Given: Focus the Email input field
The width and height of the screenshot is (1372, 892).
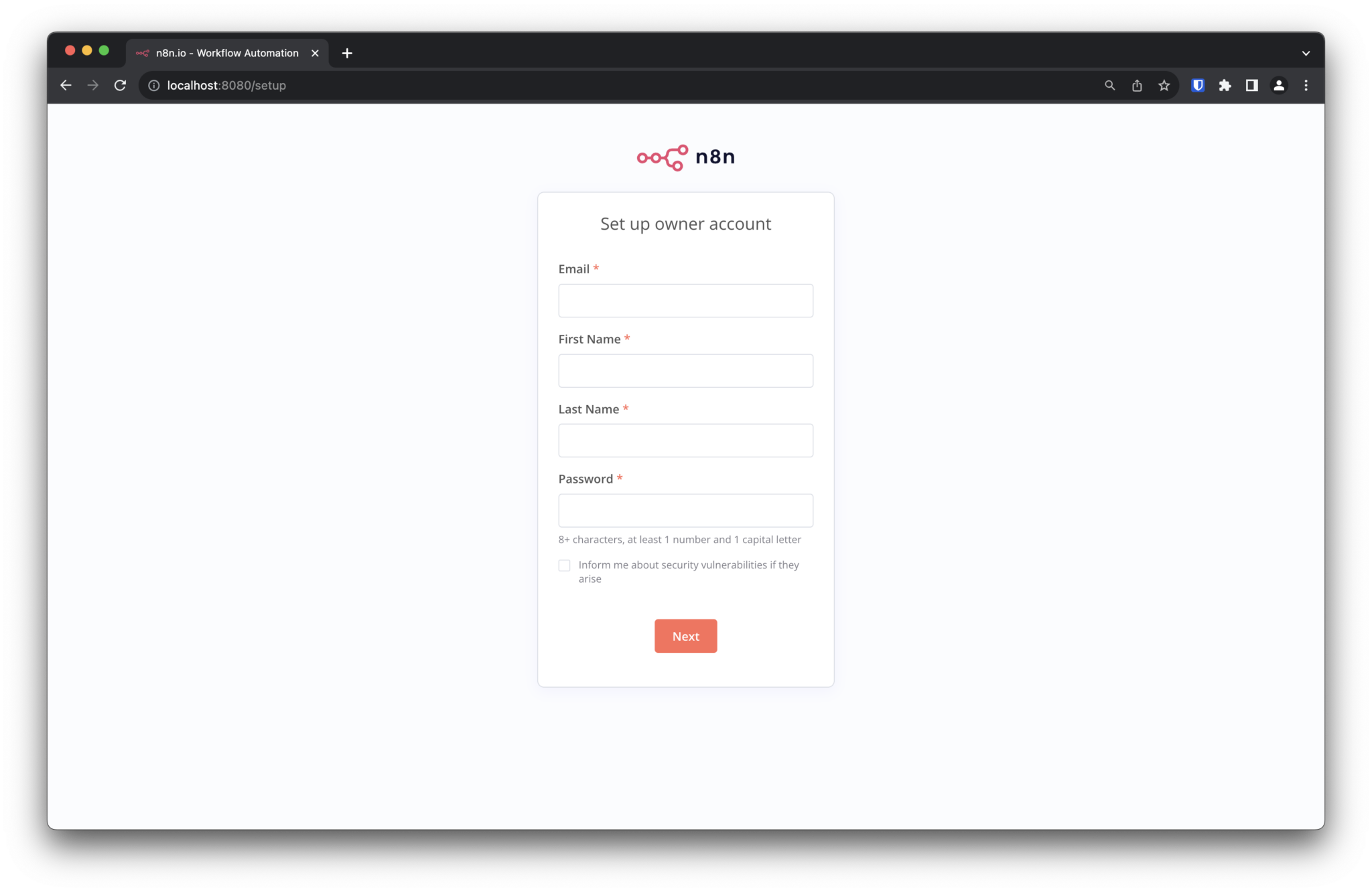Looking at the screenshot, I should tap(685, 301).
